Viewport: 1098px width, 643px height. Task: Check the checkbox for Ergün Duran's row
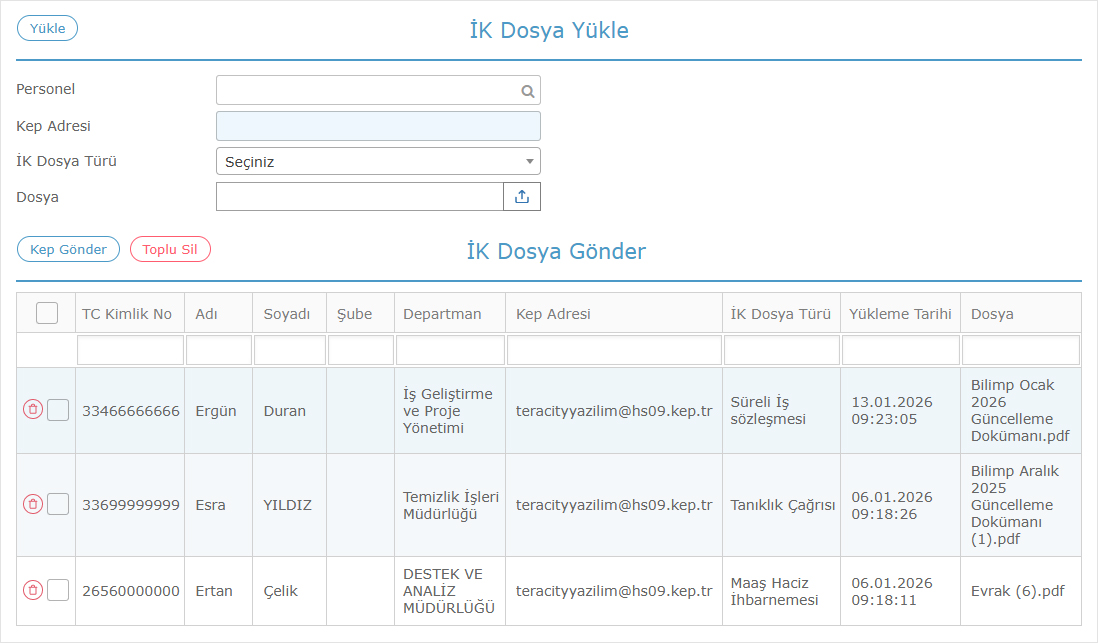pos(58,410)
